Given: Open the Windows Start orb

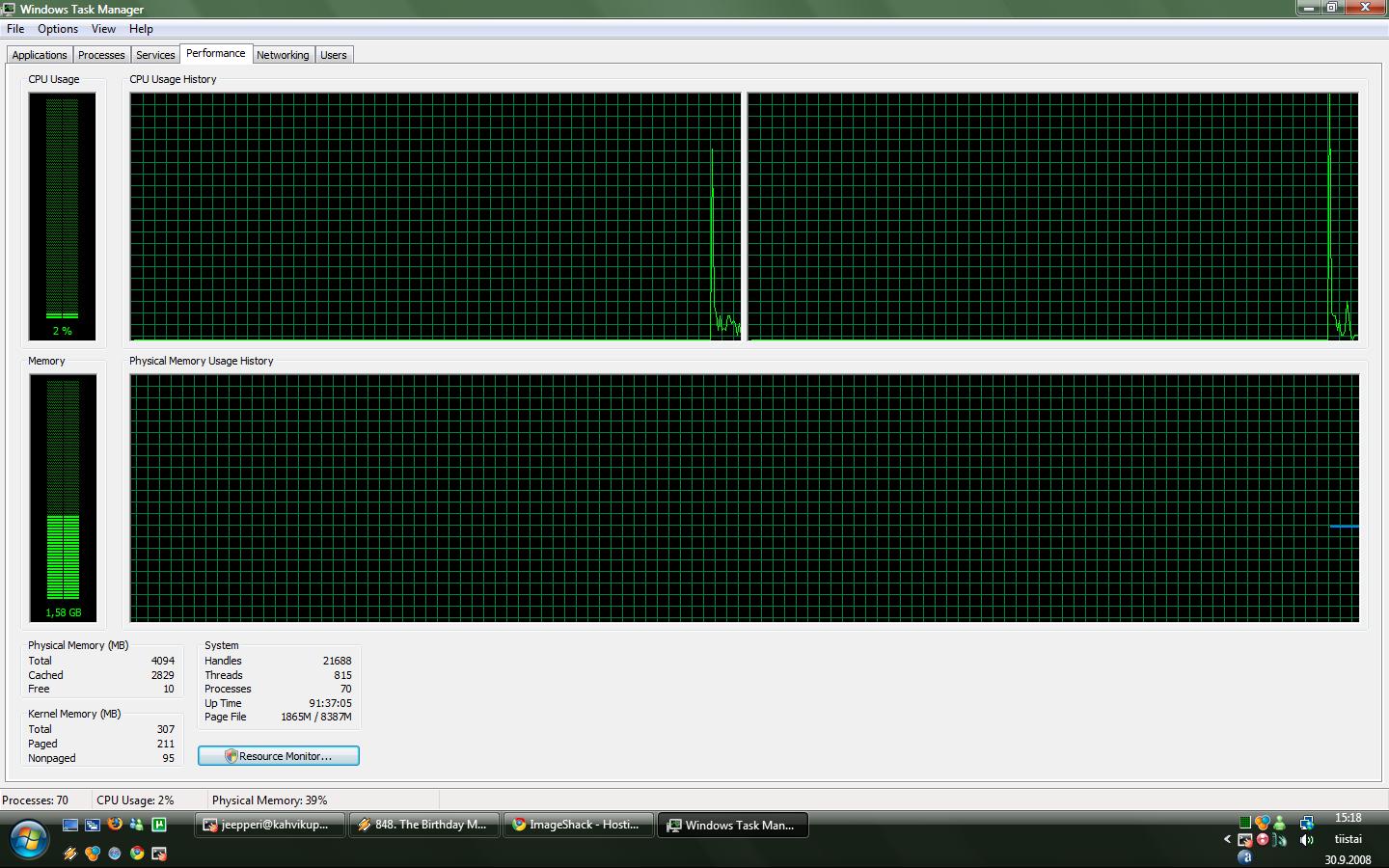Looking at the screenshot, I should click(x=28, y=839).
